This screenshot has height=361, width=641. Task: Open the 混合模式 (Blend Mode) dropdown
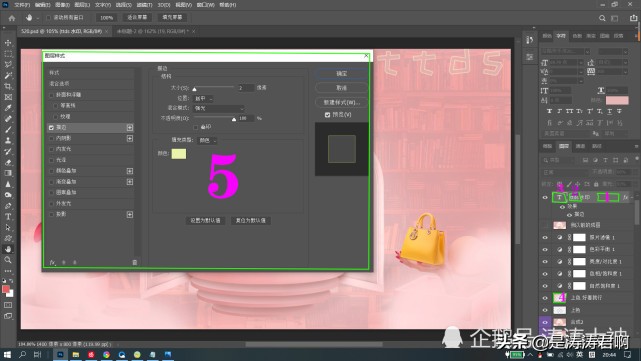pos(219,108)
